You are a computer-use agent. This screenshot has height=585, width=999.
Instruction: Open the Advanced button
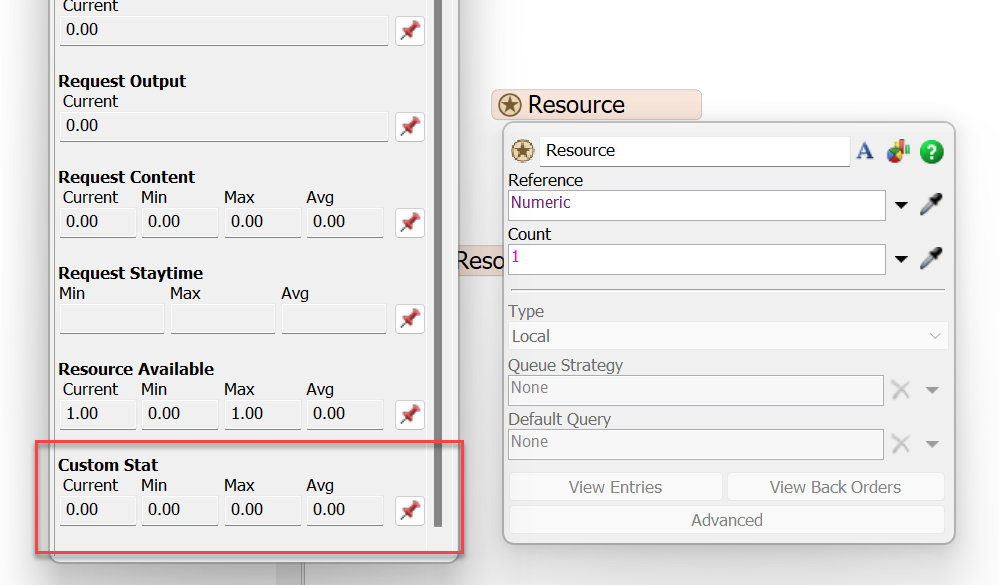tap(727, 520)
